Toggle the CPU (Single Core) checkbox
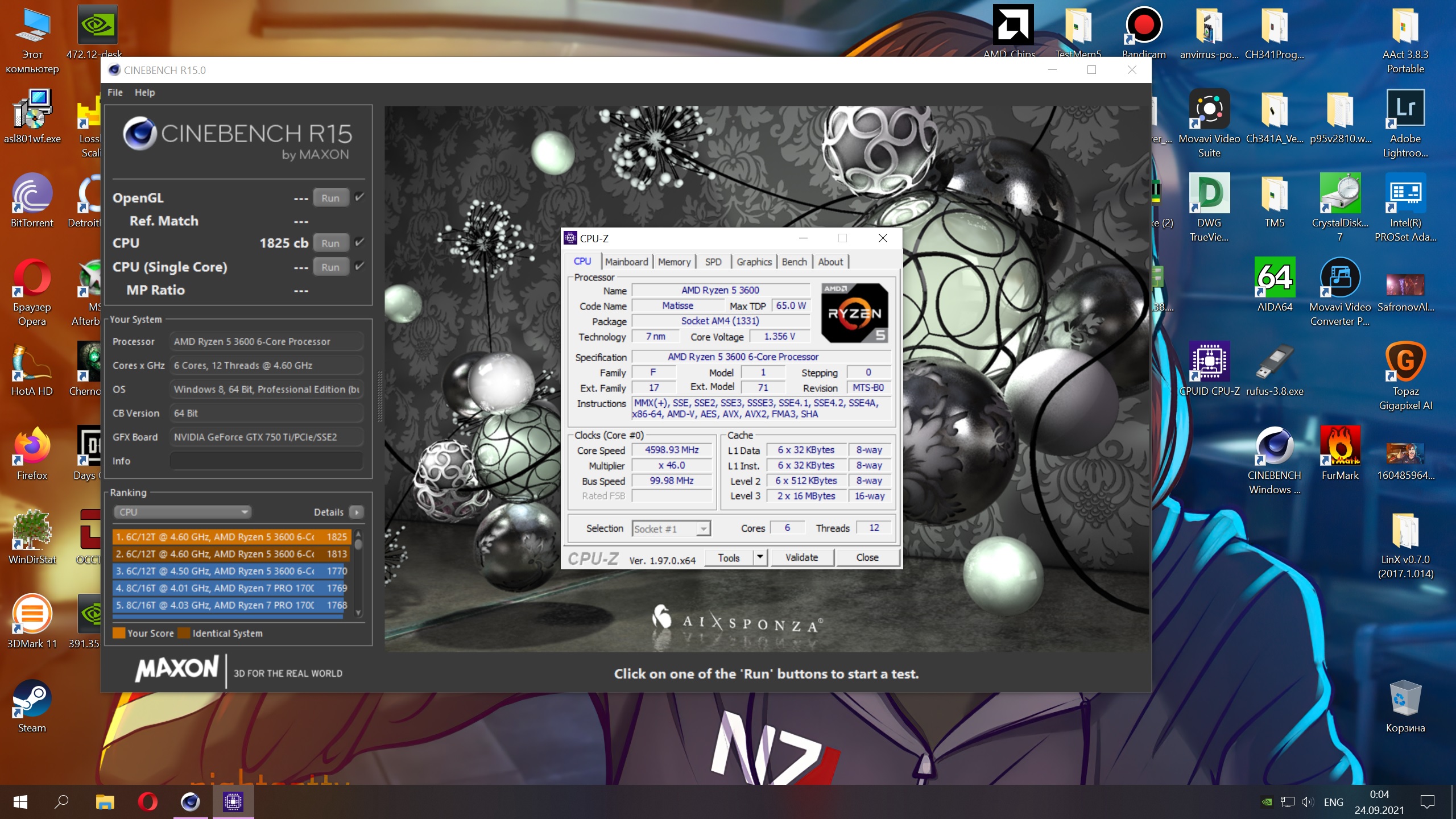Image resolution: width=1456 pixels, height=819 pixels. tap(359, 266)
